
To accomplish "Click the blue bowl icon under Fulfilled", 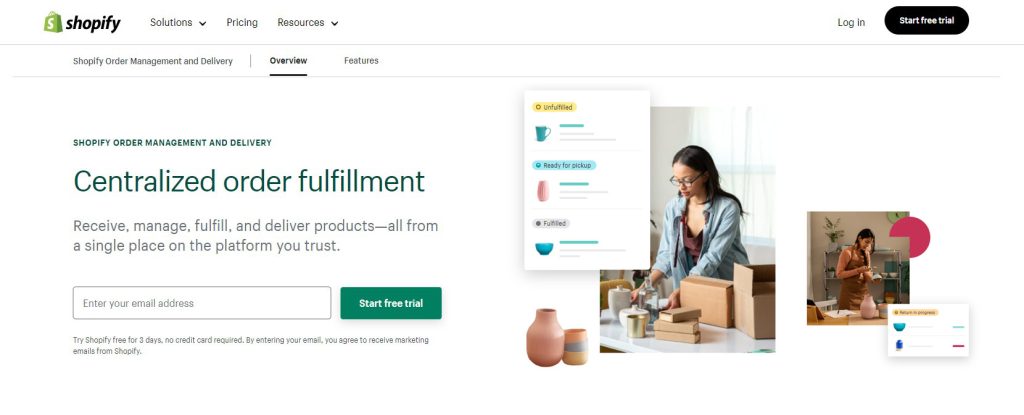I will (x=544, y=249).
